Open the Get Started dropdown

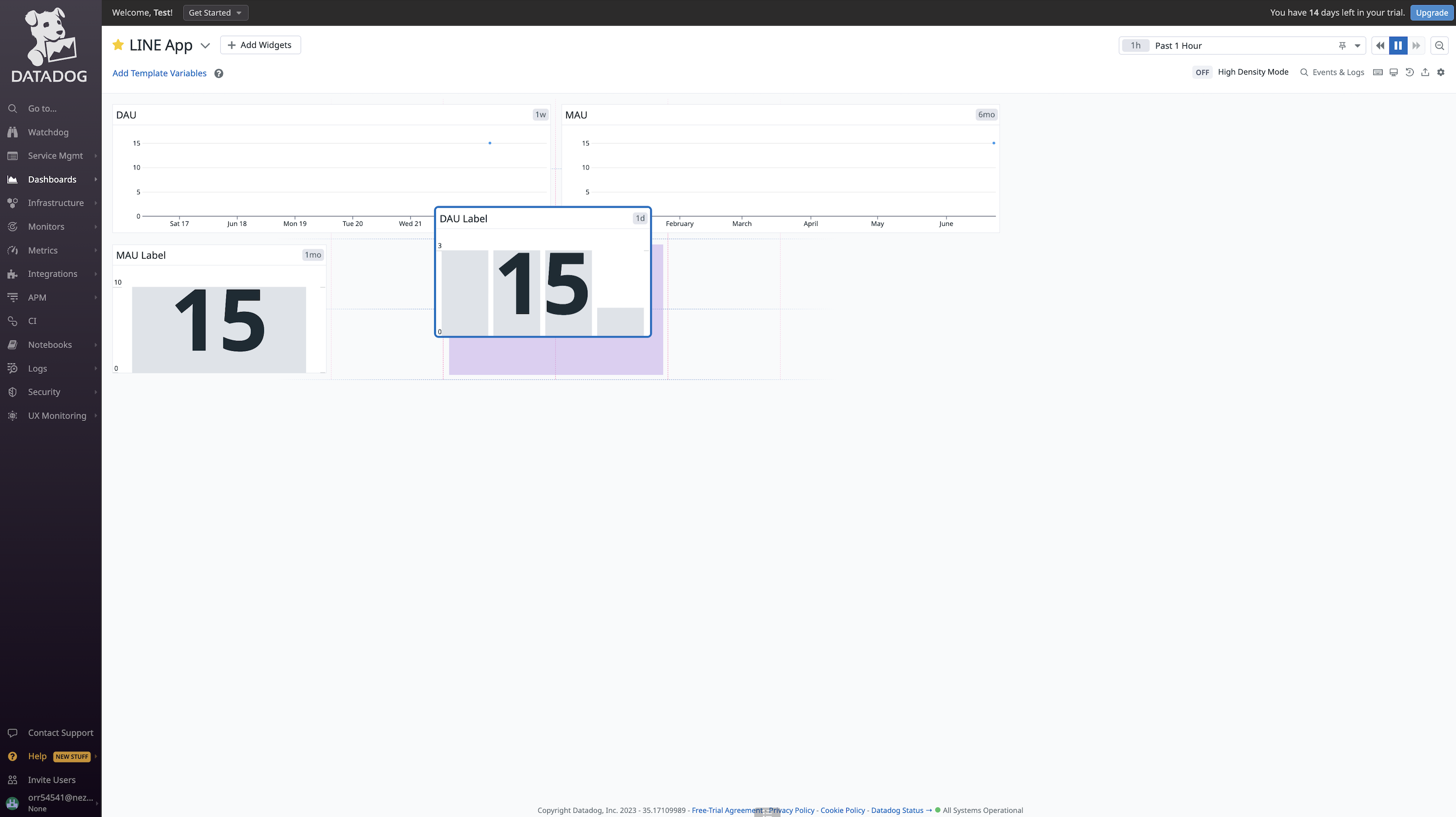point(215,13)
